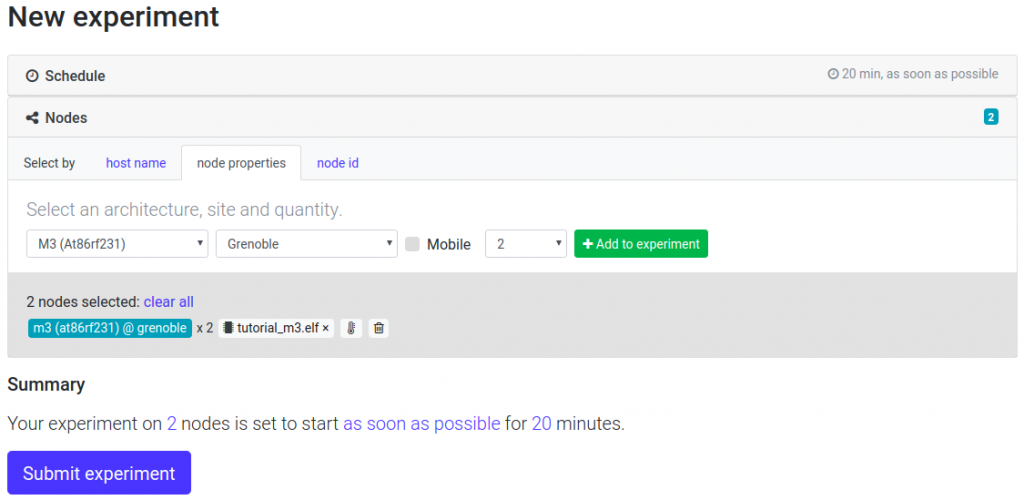The height and width of the screenshot is (500, 1024).
Task: Click the clock icon beside Schedule
Action: tap(32, 76)
